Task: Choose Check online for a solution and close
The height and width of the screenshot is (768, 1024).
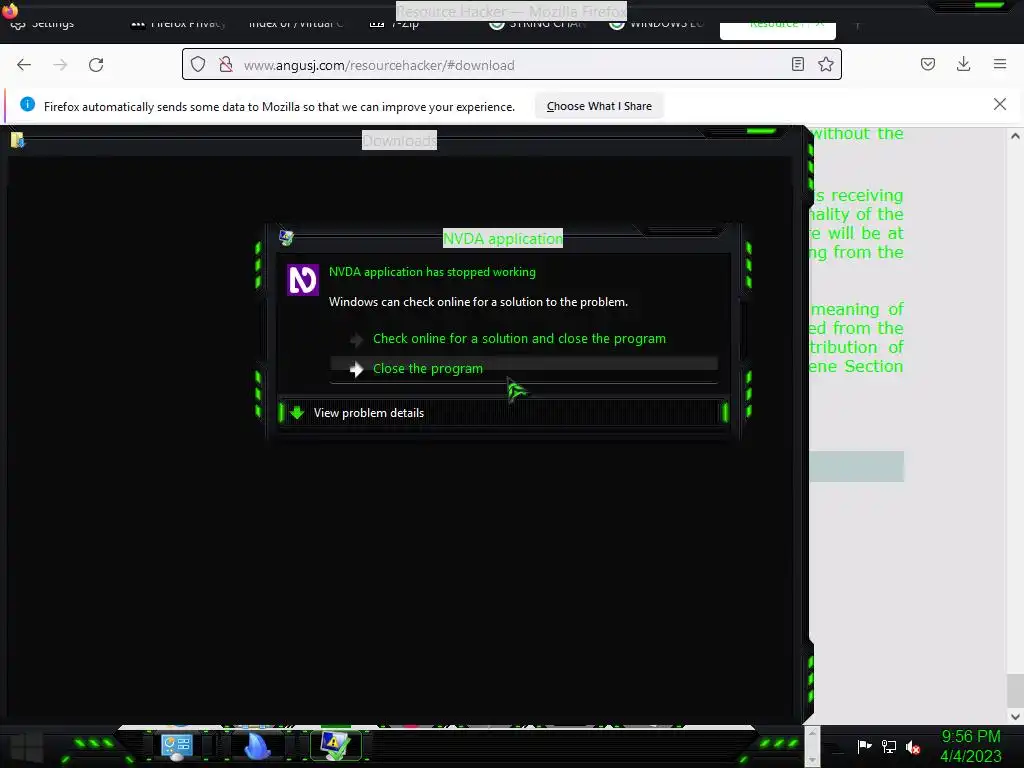Action: (519, 338)
